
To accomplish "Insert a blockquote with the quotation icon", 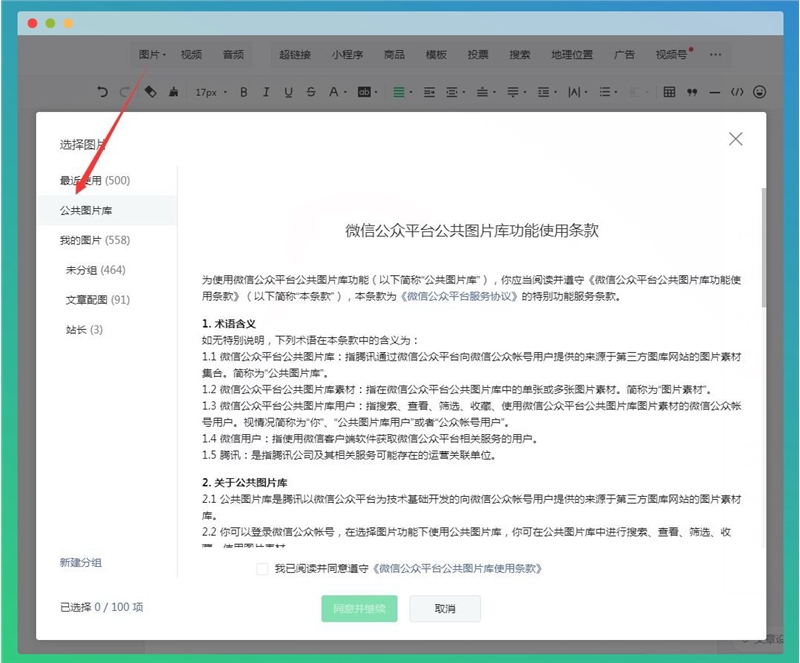I will (x=692, y=92).
